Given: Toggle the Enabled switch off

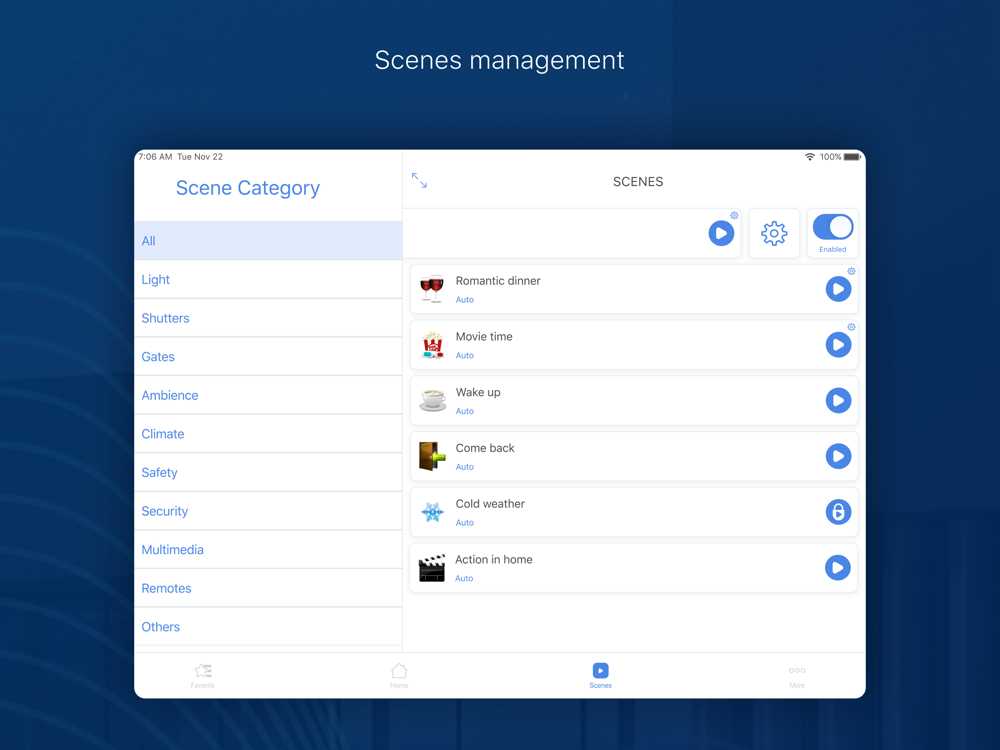Looking at the screenshot, I should (x=833, y=227).
